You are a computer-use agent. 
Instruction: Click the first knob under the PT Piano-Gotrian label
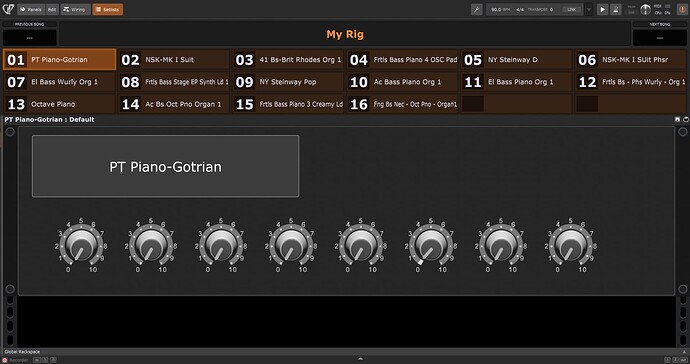(x=82, y=245)
